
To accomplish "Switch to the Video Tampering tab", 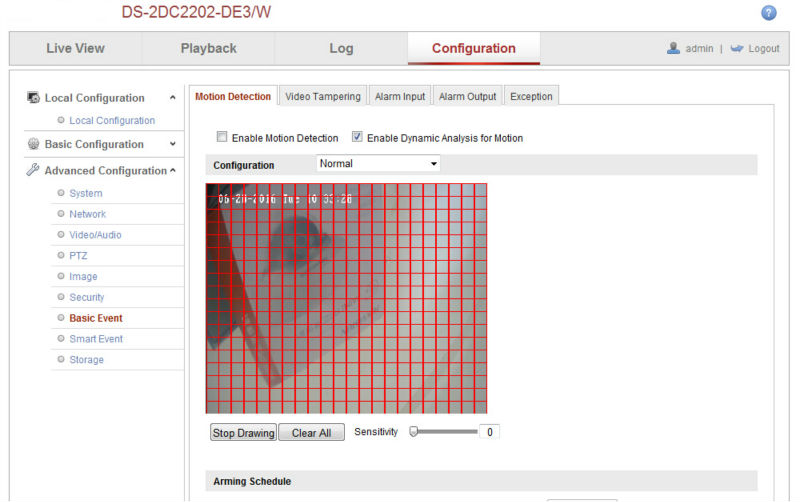I will pos(322,97).
